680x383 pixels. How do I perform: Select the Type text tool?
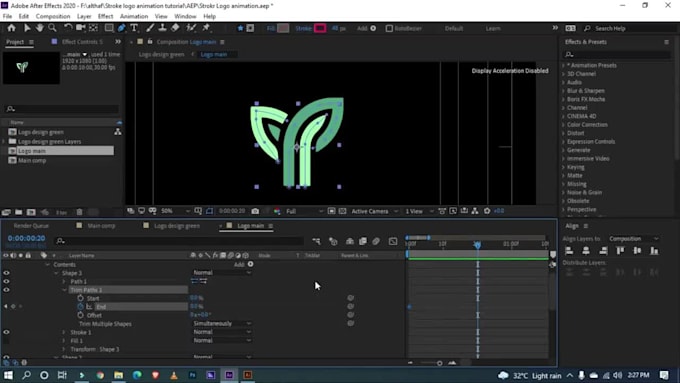[x=134, y=28]
